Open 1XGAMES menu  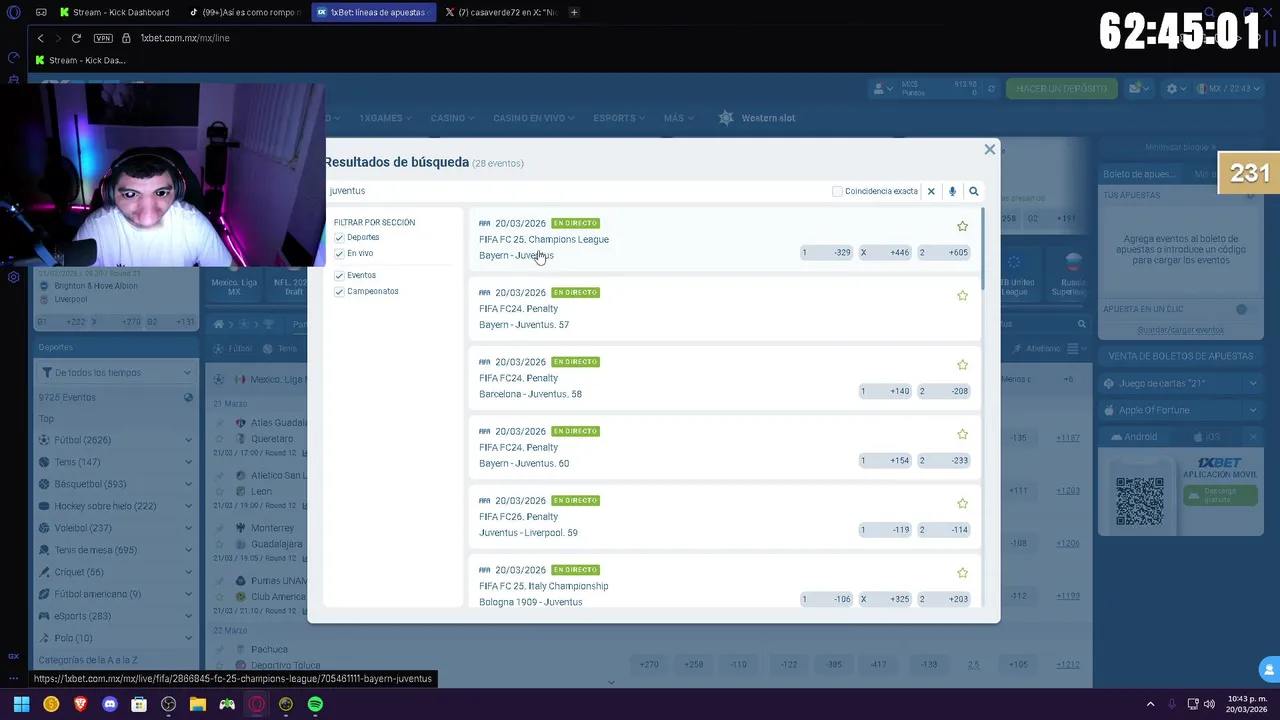coord(385,118)
